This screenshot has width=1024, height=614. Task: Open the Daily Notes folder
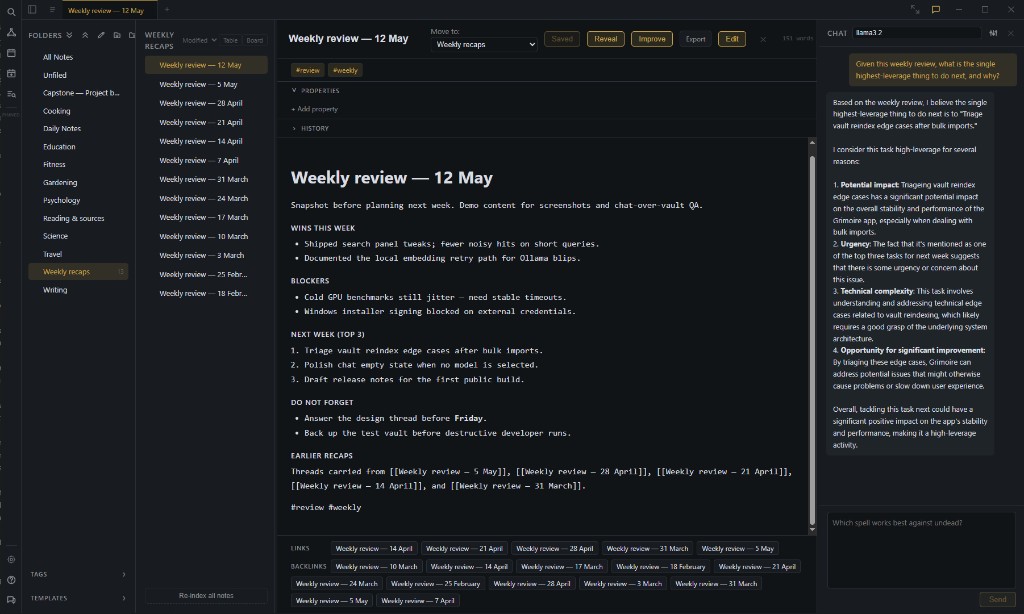[x=78, y=129]
